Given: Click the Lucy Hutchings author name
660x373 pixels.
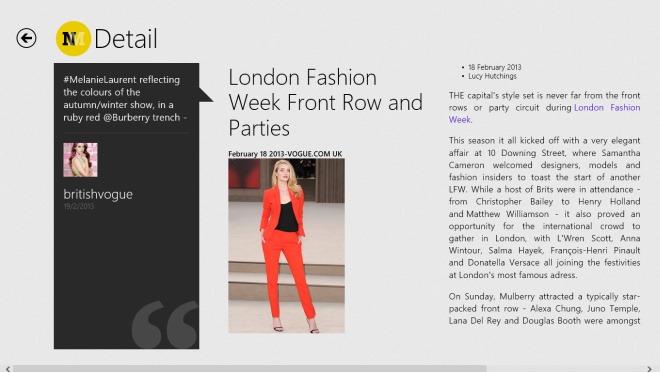Looking at the screenshot, I should coord(492,76).
